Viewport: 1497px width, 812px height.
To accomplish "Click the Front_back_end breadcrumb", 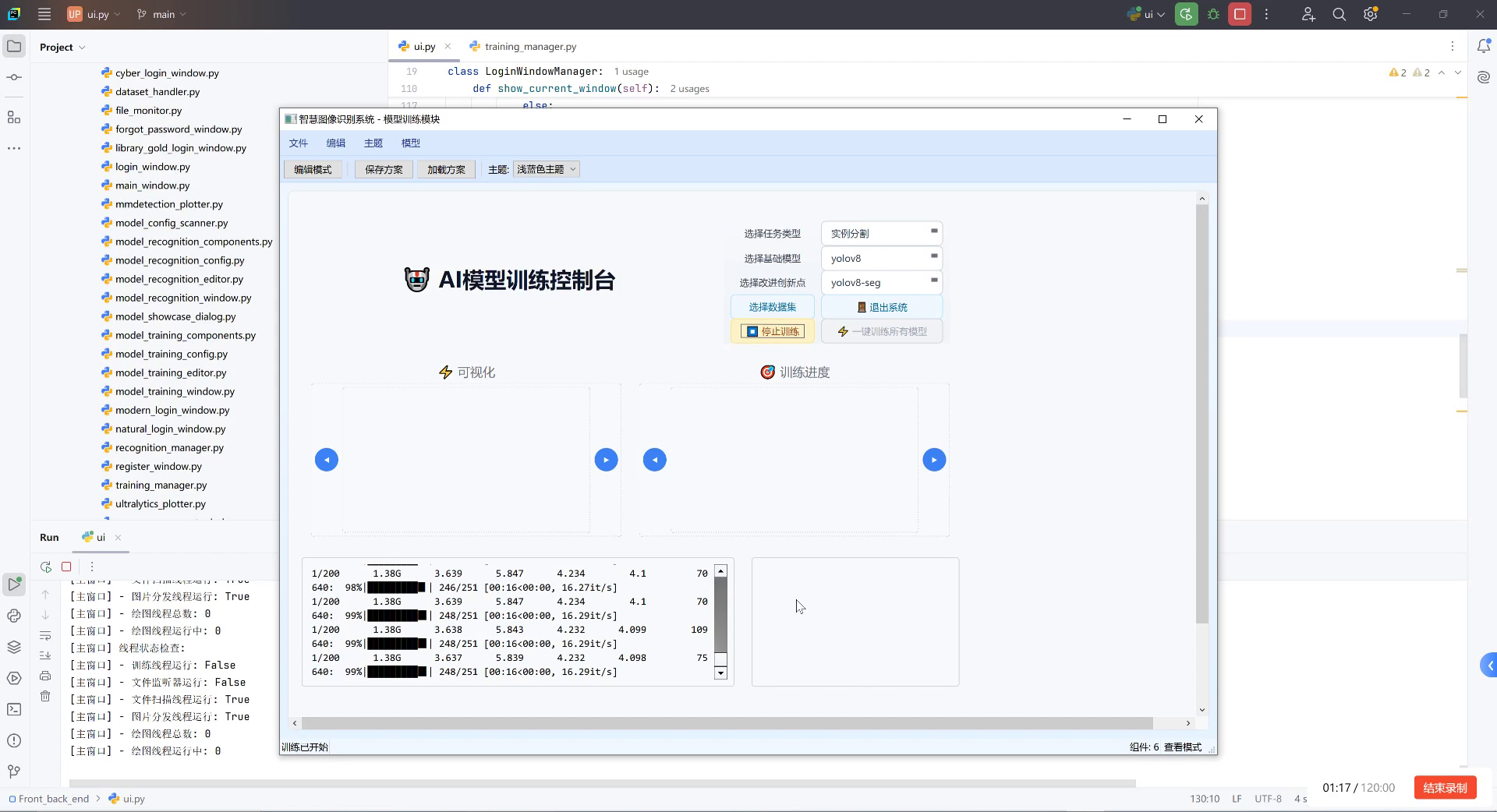I will tap(53, 799).
